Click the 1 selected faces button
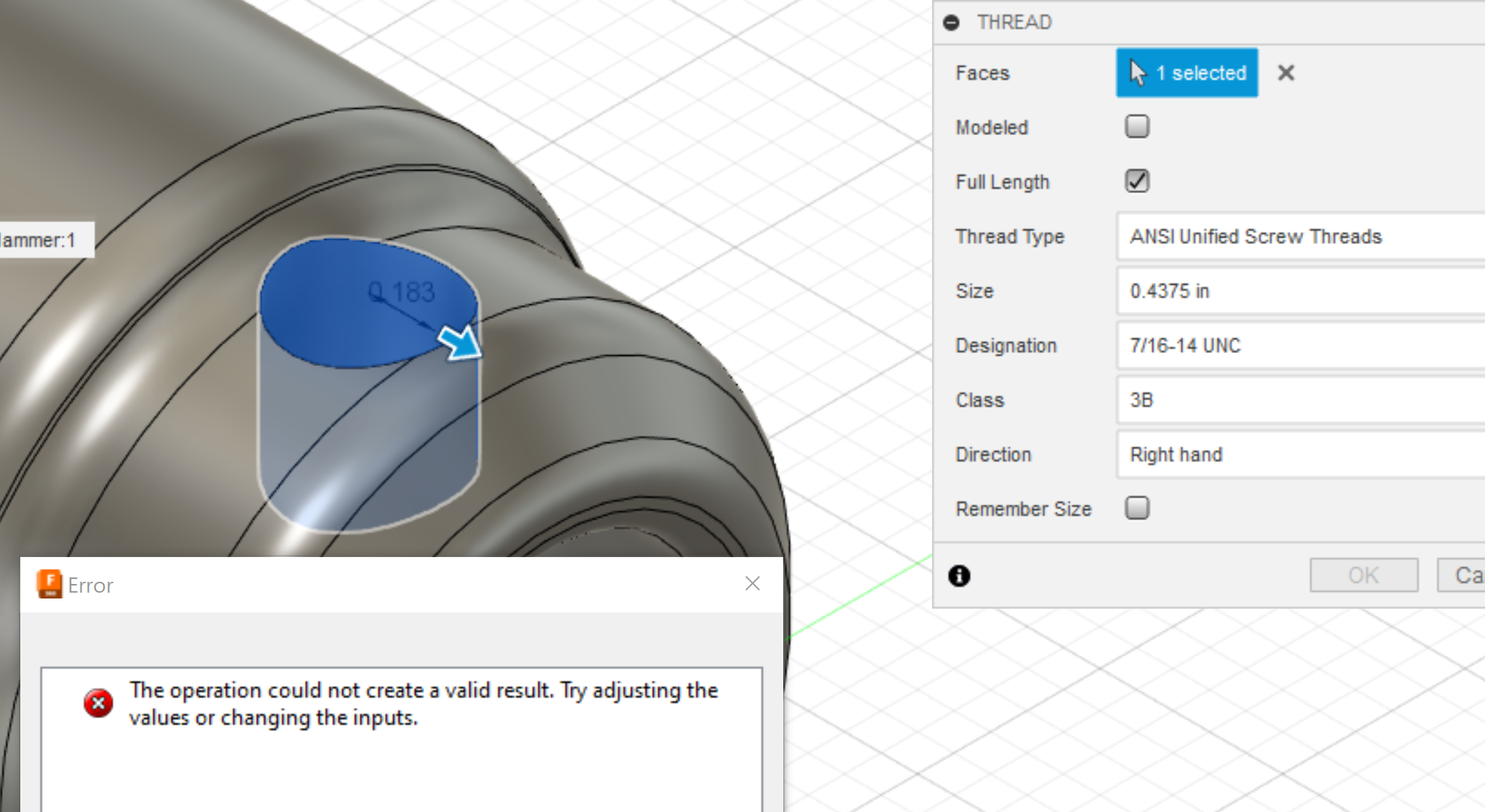 pyautogui.click(x=1186, y=73)
